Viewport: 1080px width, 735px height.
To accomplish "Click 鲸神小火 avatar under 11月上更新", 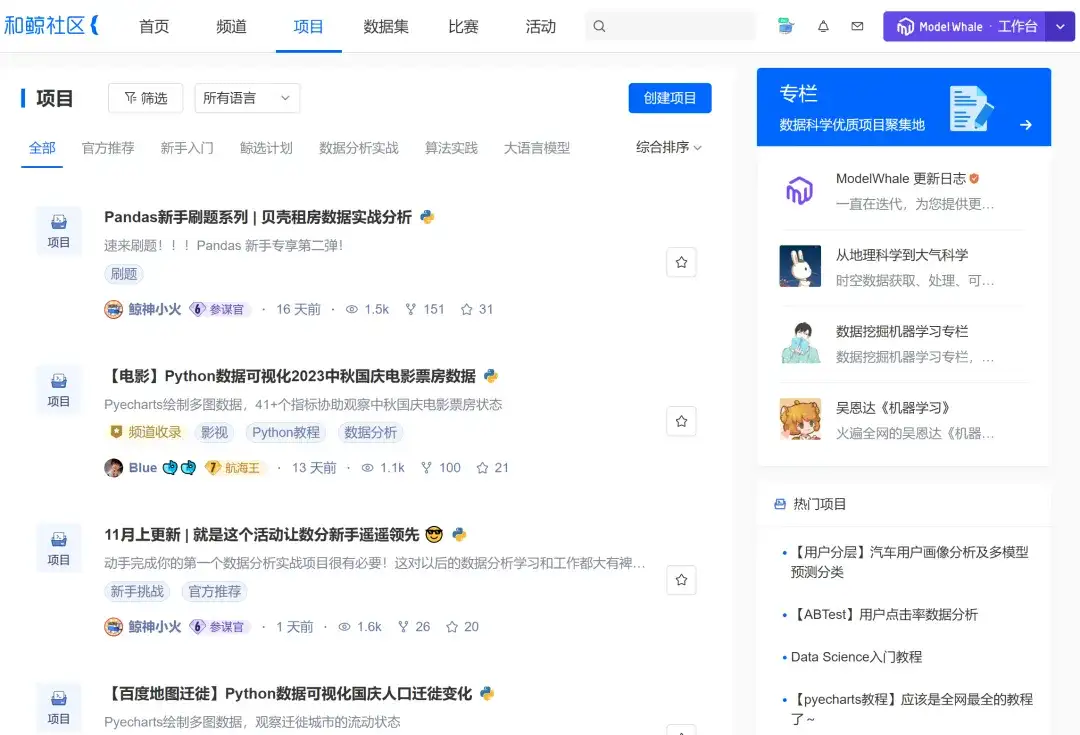I will (114, 627).
